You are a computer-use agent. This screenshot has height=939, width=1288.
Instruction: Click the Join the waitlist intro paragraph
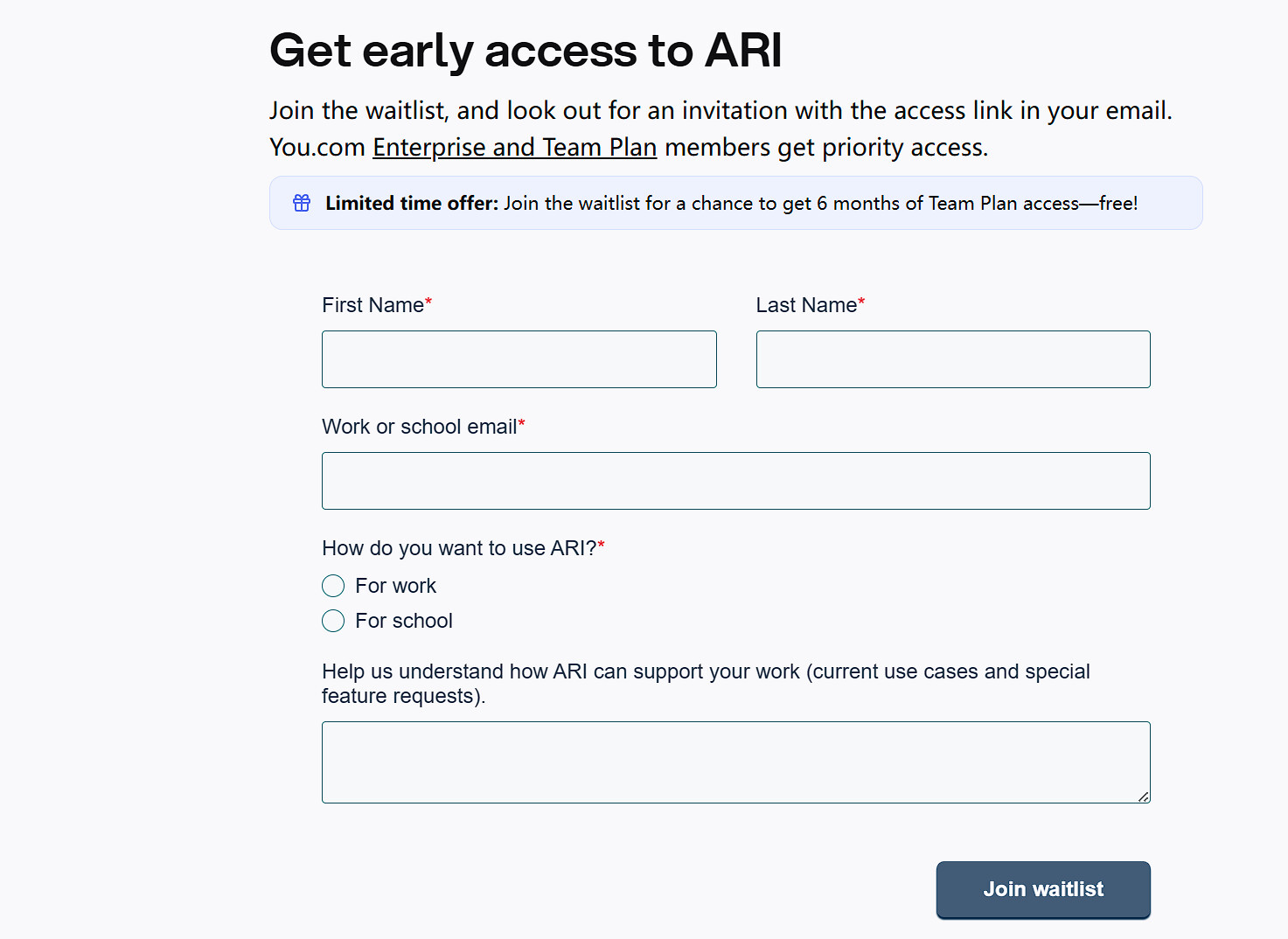[x=721, y=111]
